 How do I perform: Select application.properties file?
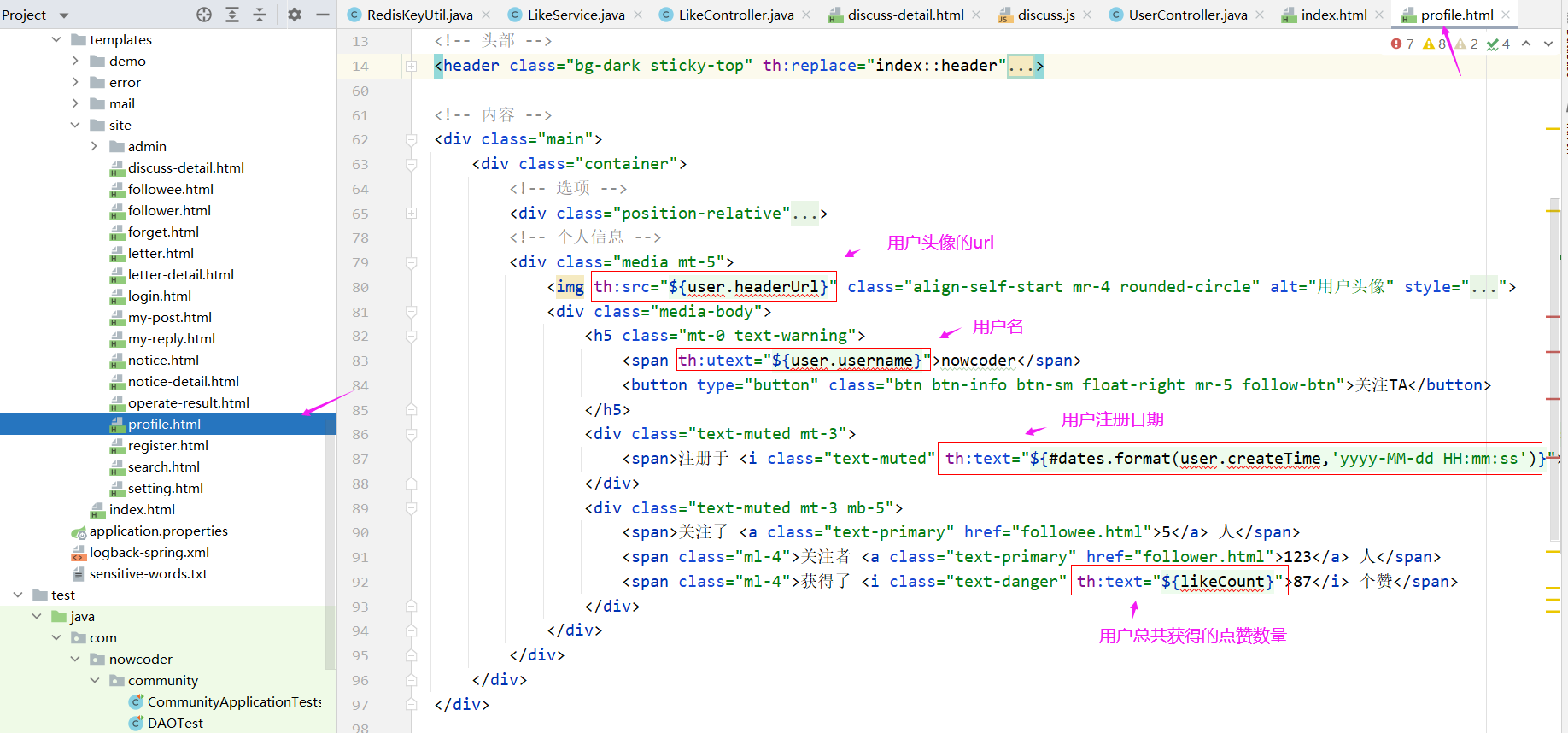pos(158,531)
